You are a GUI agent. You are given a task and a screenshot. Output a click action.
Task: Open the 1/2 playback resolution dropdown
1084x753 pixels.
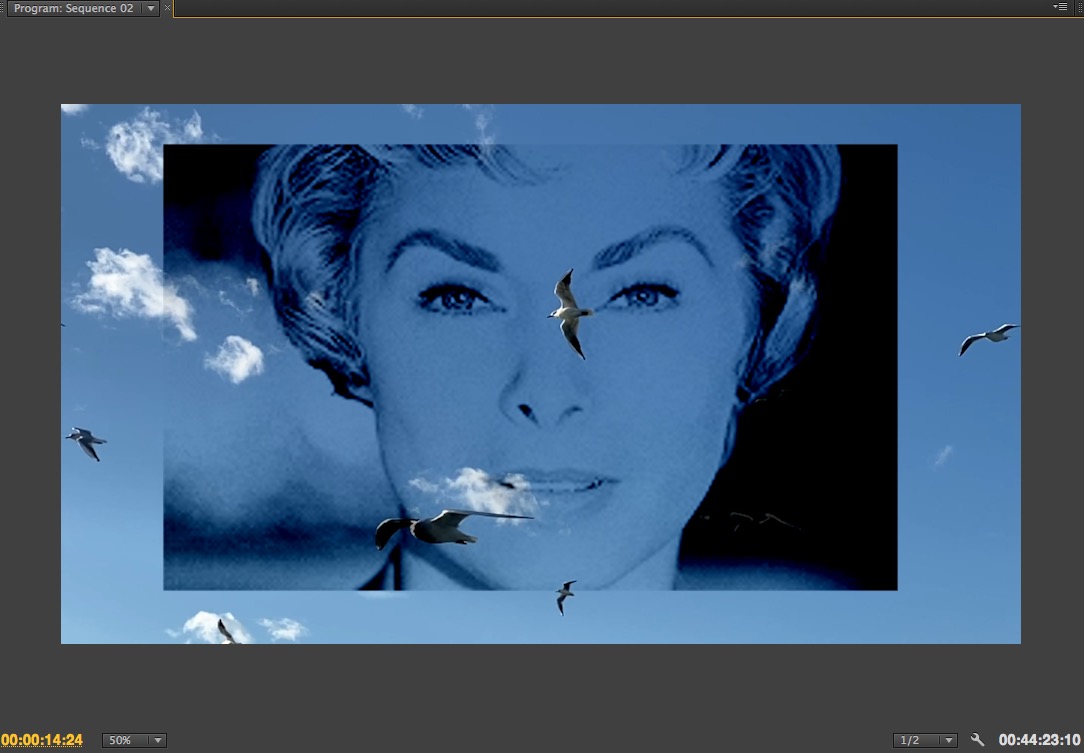[925, 740]
